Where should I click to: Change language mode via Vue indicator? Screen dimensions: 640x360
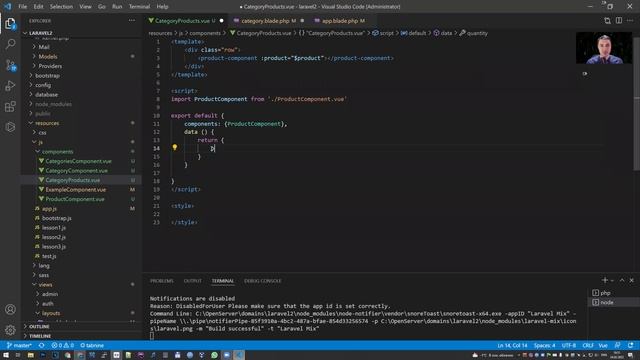click(x=603, y=345)
